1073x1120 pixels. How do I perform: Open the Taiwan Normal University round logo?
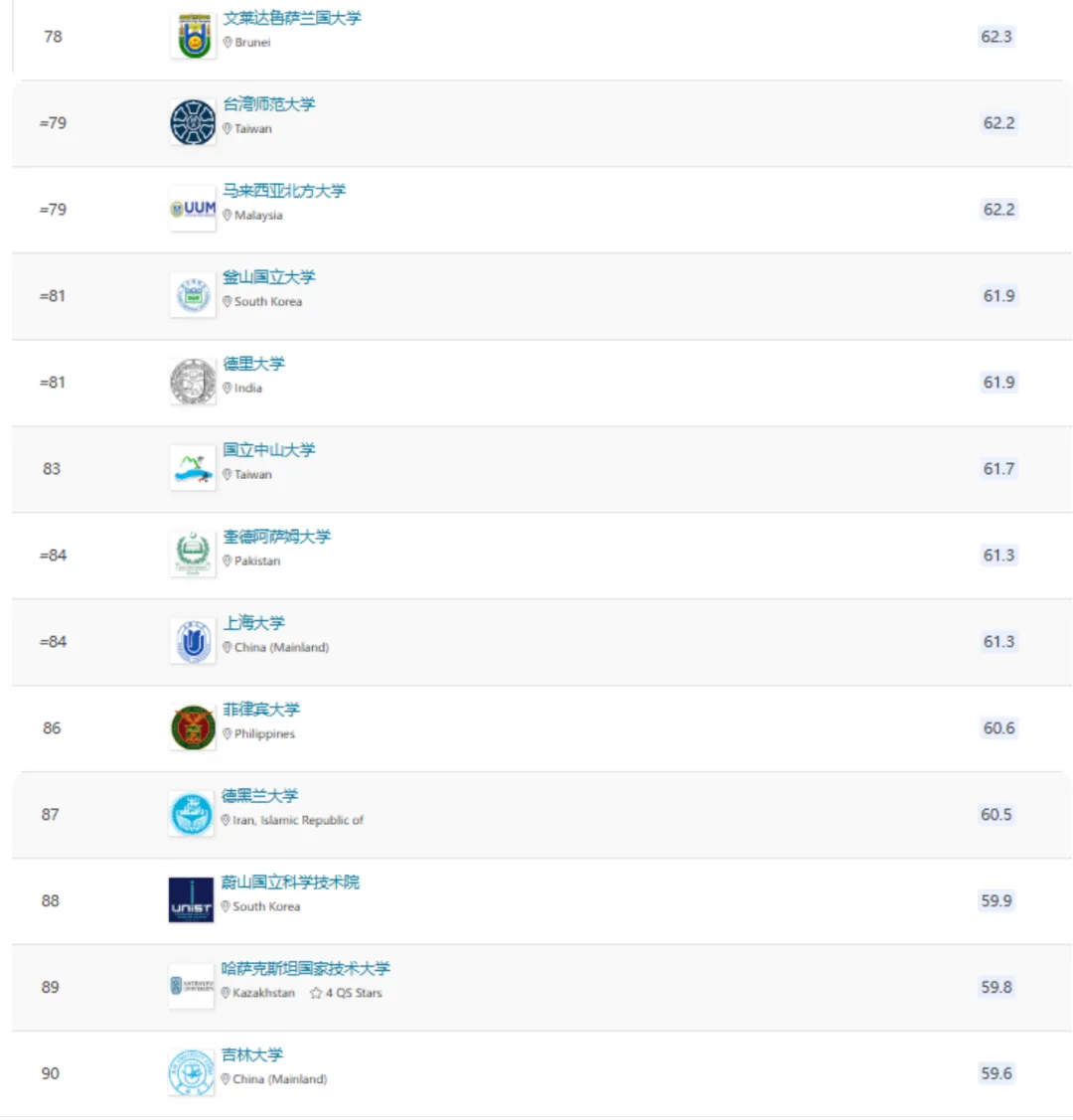(x=193, y=122)
